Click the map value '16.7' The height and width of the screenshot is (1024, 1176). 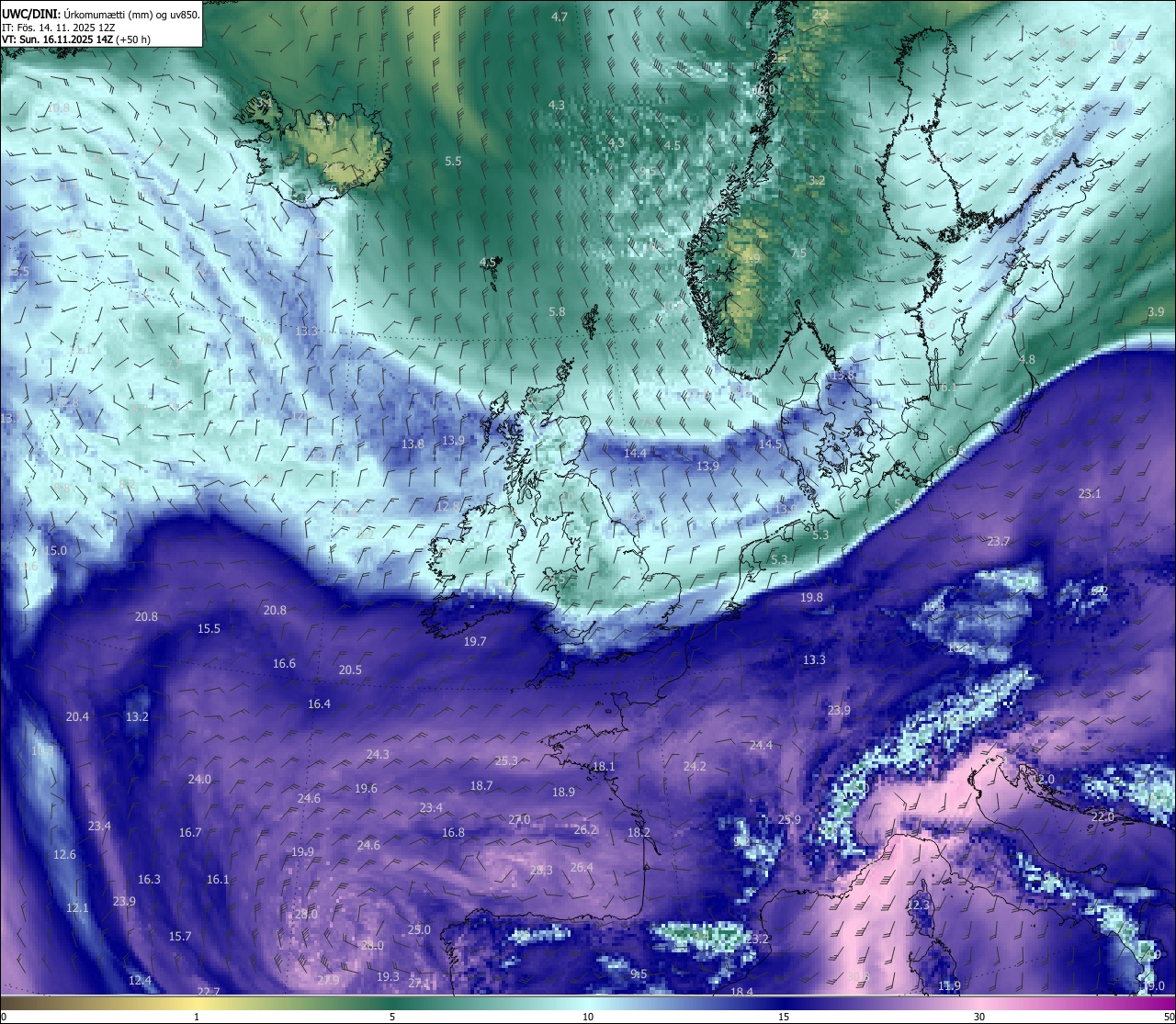(x=190, y=832)
